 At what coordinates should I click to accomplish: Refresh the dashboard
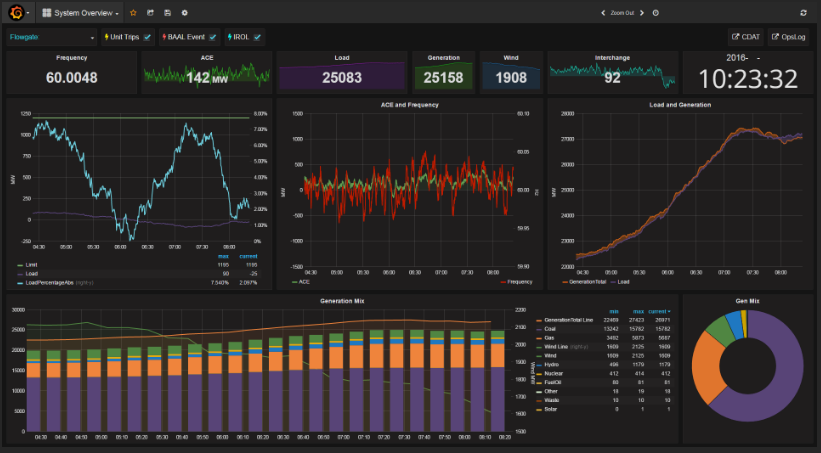[x=803, y=13]
